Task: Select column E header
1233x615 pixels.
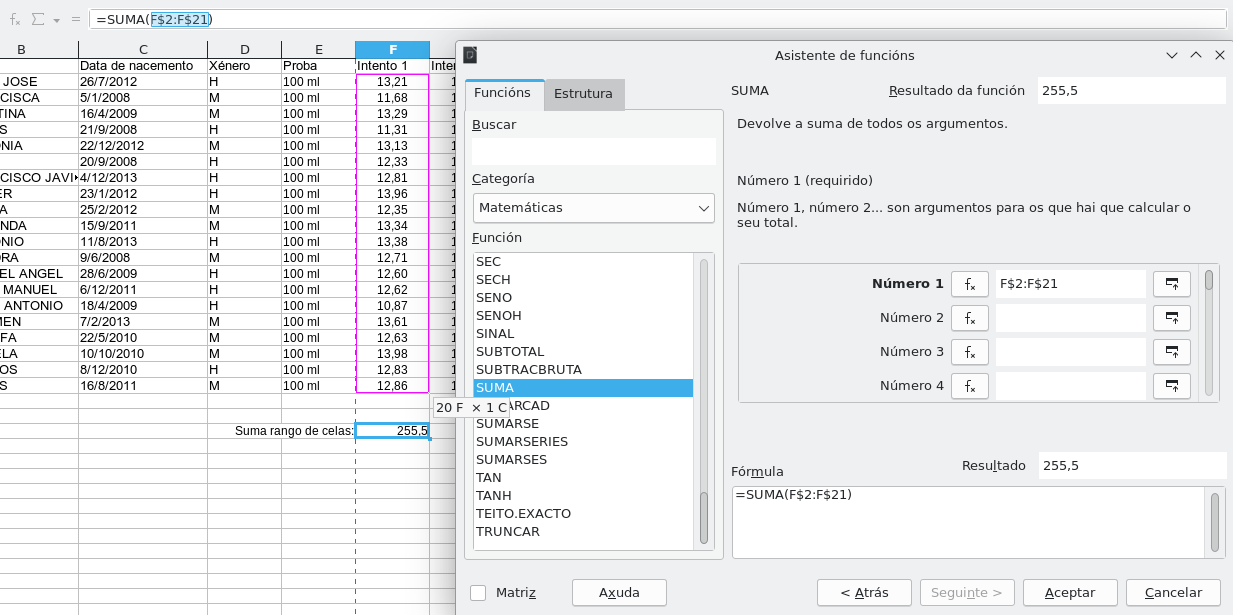Action: pyautogui.click(x=318, y=49)
